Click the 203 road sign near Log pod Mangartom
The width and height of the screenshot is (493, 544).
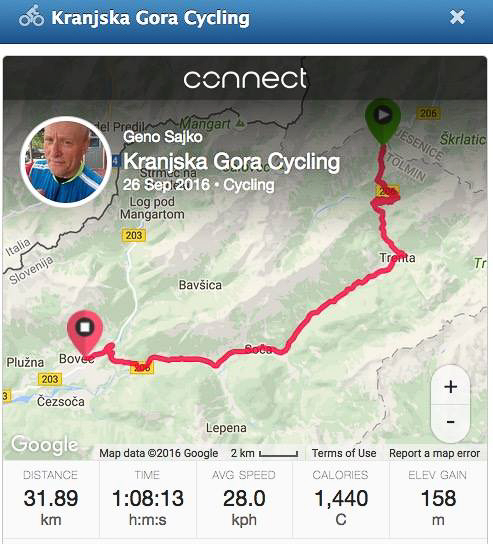[x=134, y=235]
